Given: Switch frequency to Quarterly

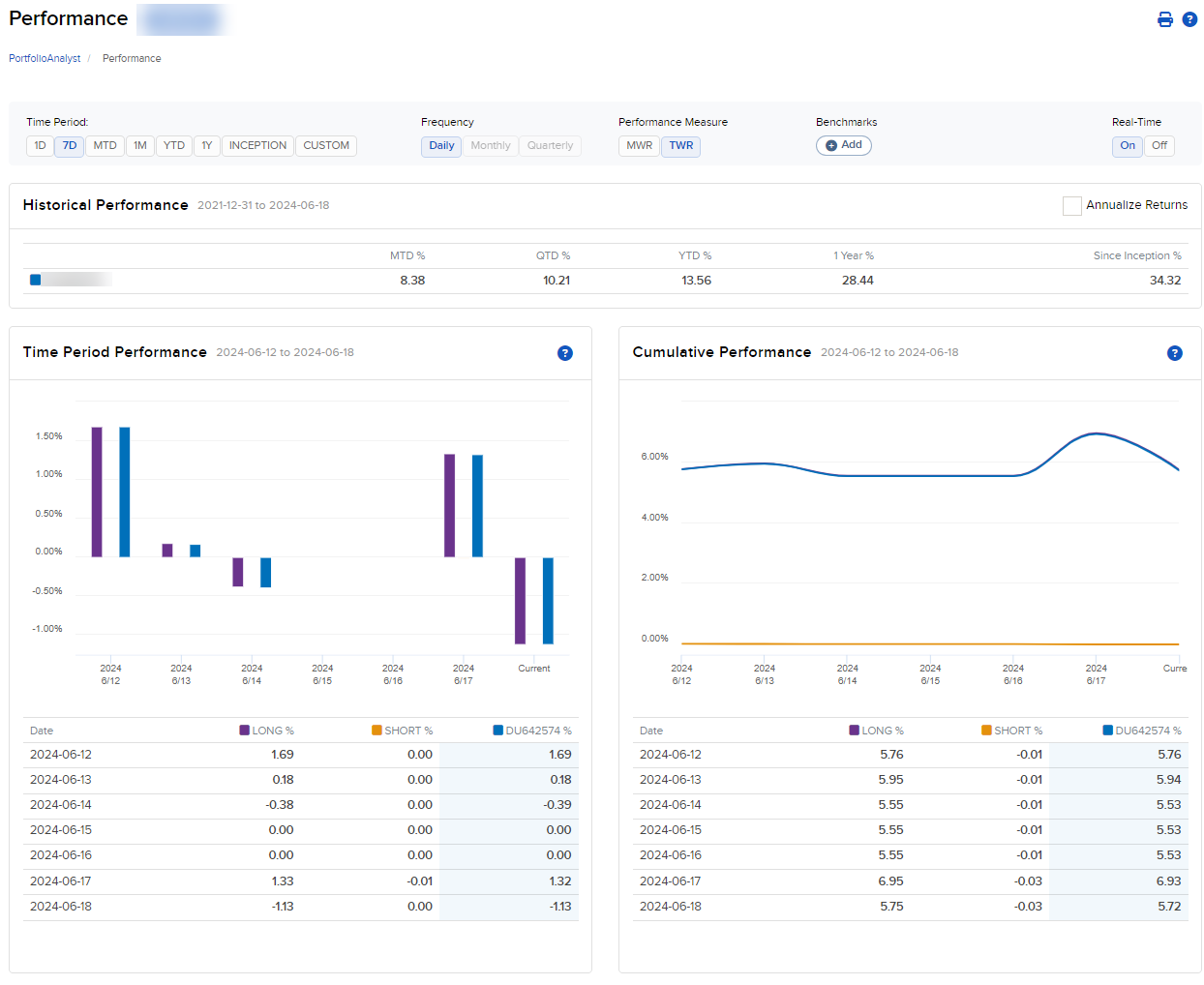Looking at the screenshot, I should point(550,145).
